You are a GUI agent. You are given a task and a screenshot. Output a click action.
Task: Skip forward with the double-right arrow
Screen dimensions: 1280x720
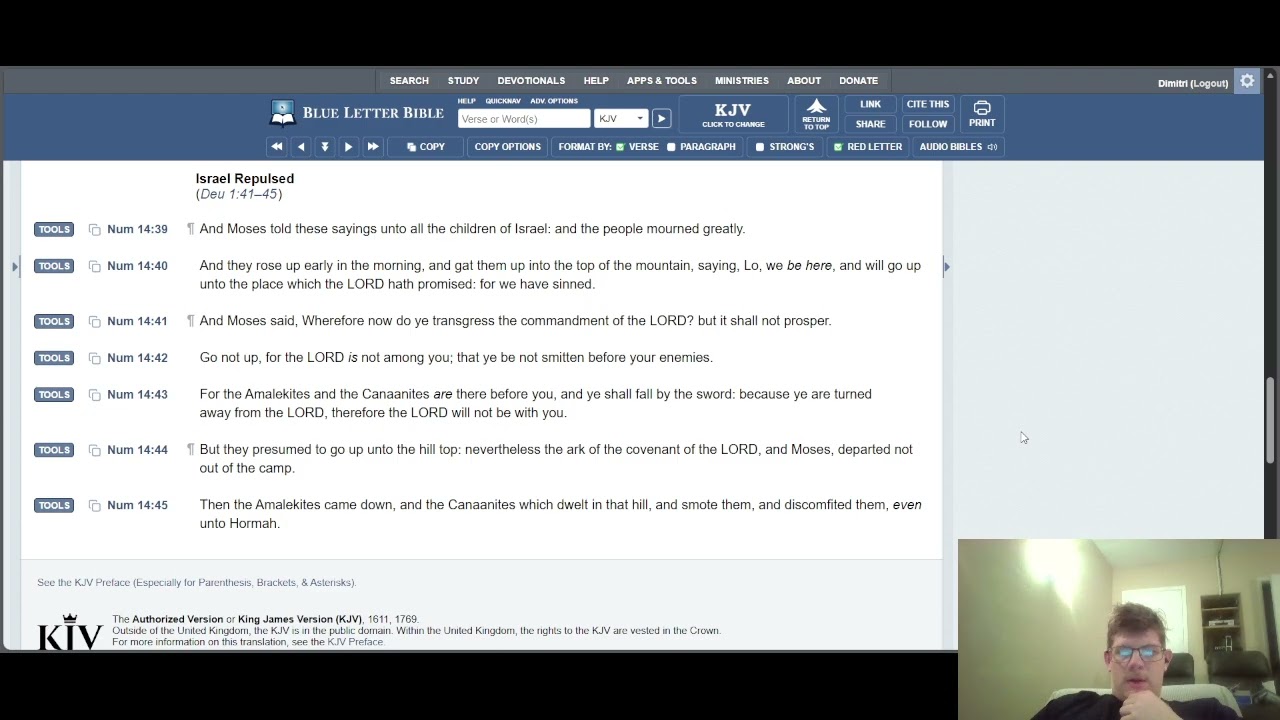coord(372,147)
